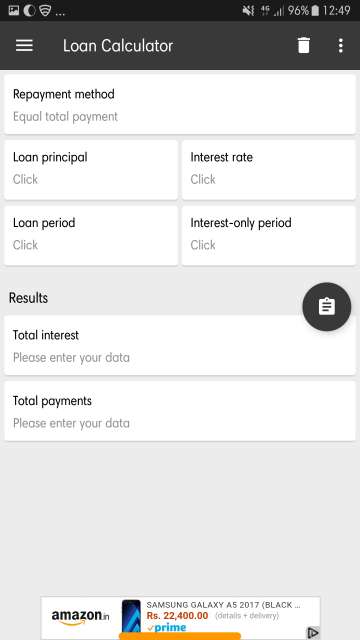
Task: Tap the Total interest result card
Action: pos(180,345)
